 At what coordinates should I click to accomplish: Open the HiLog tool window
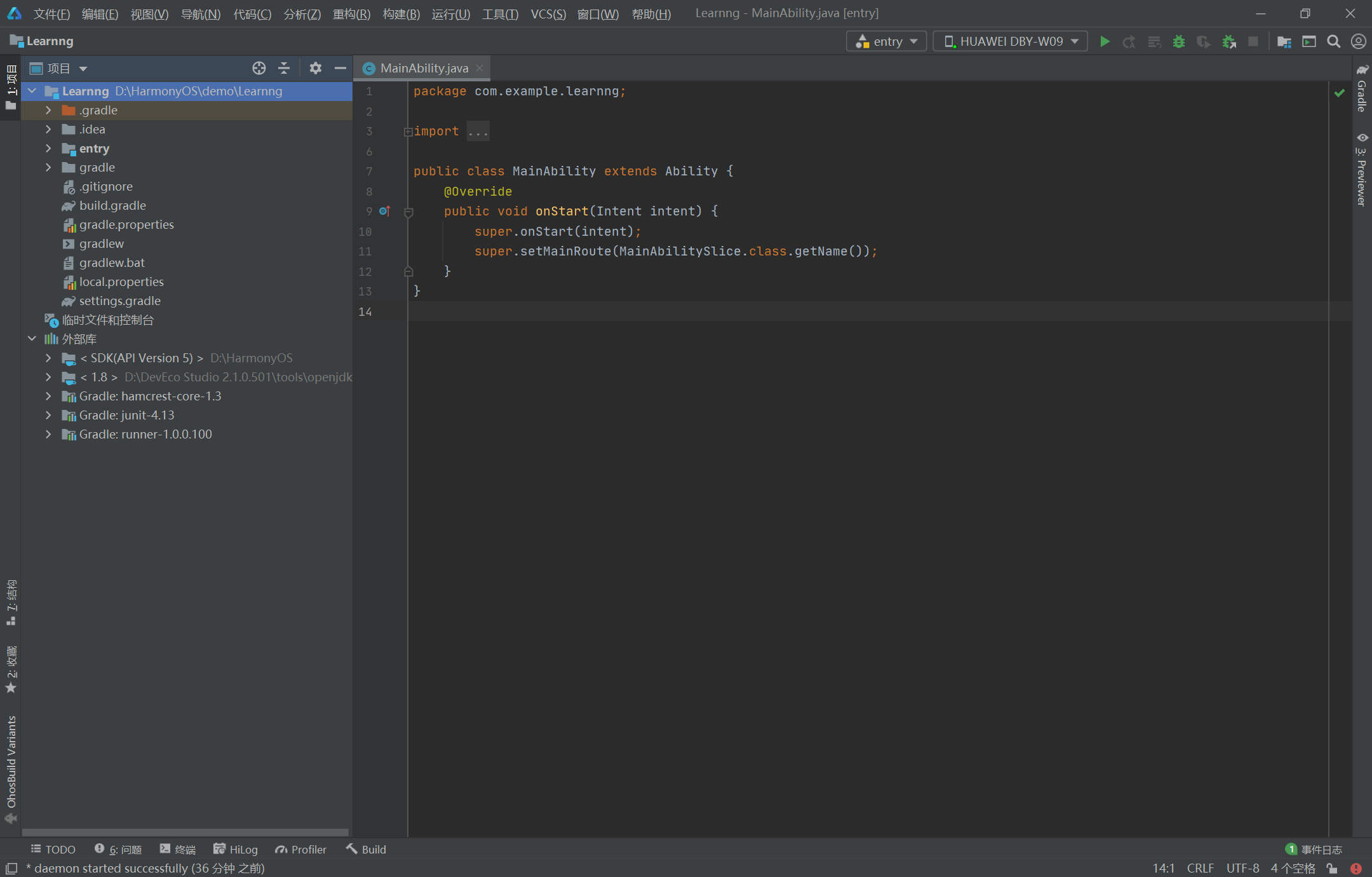(236, 849)
